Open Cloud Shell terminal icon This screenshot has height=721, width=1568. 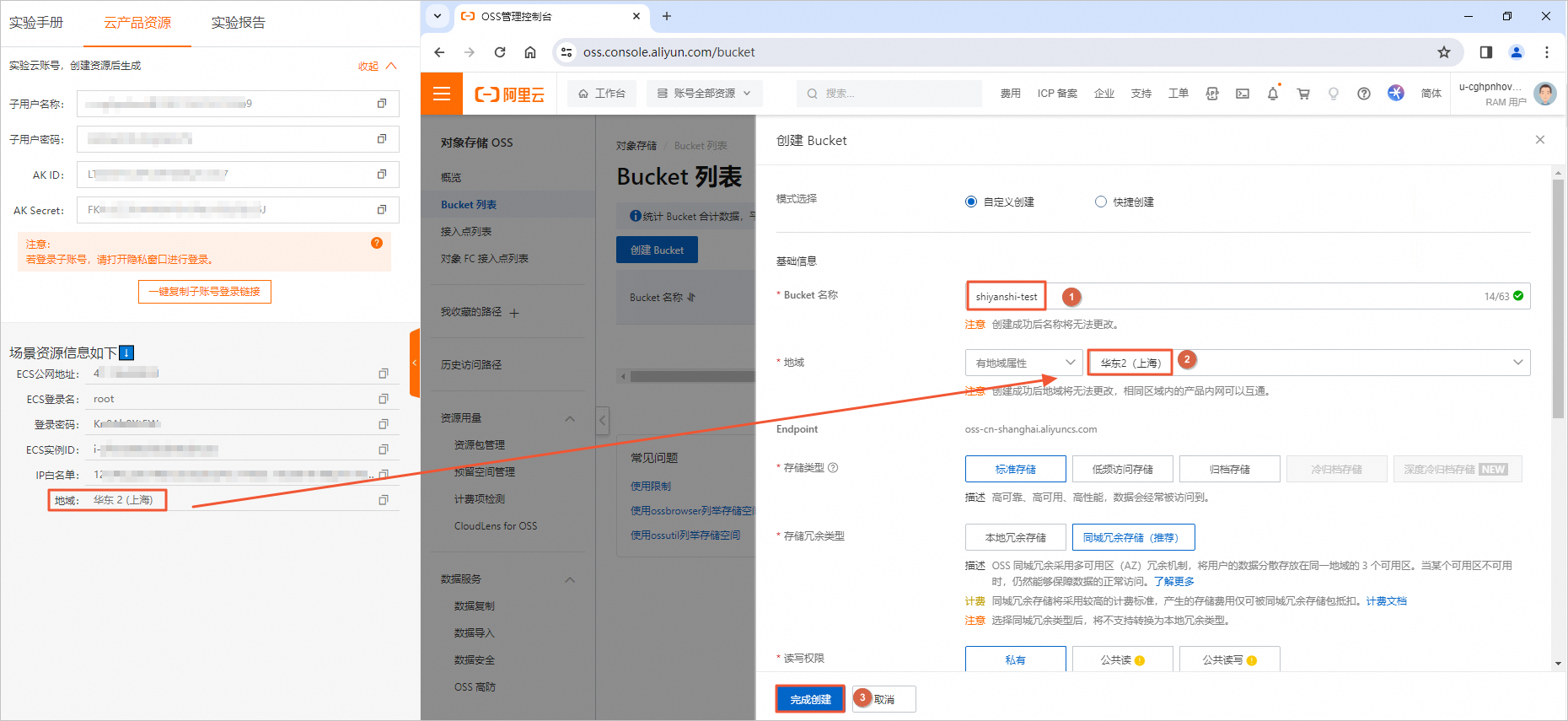coord(1243,94)
